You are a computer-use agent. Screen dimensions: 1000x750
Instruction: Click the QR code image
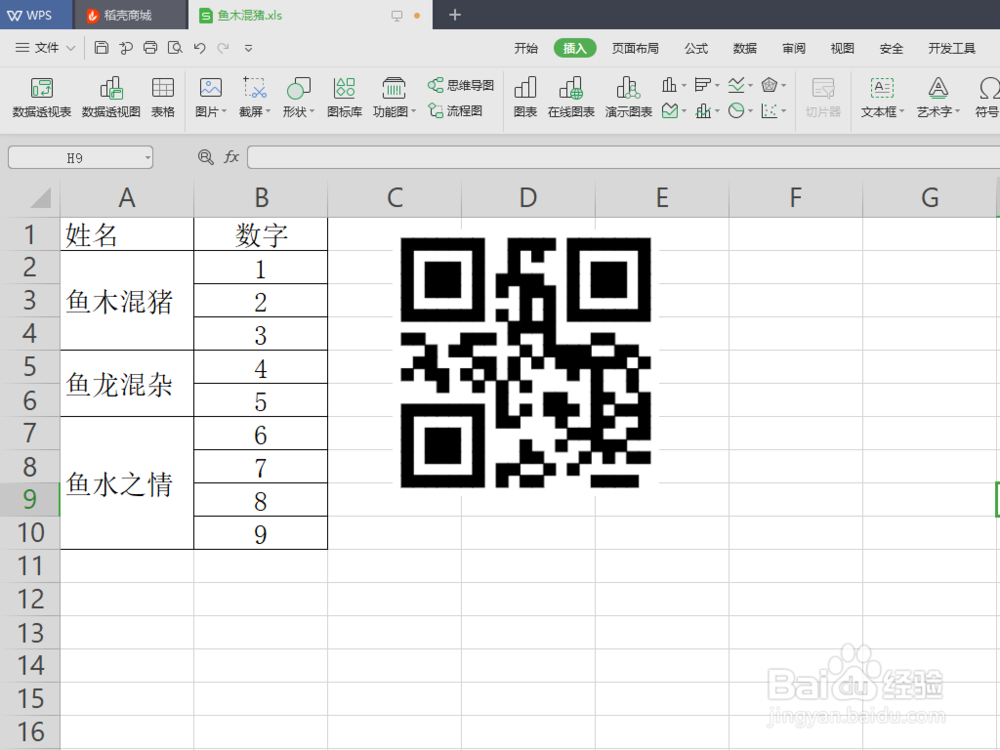pos(526,362)
